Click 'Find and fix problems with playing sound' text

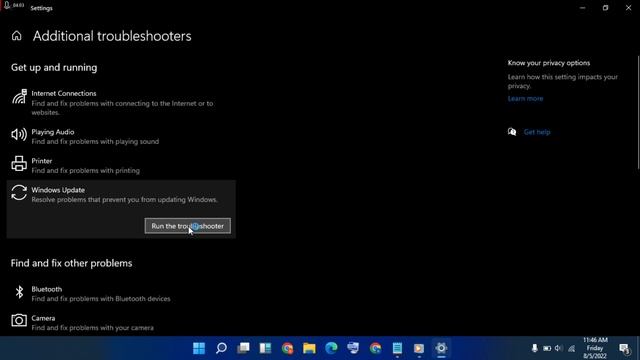pos(95,142)
